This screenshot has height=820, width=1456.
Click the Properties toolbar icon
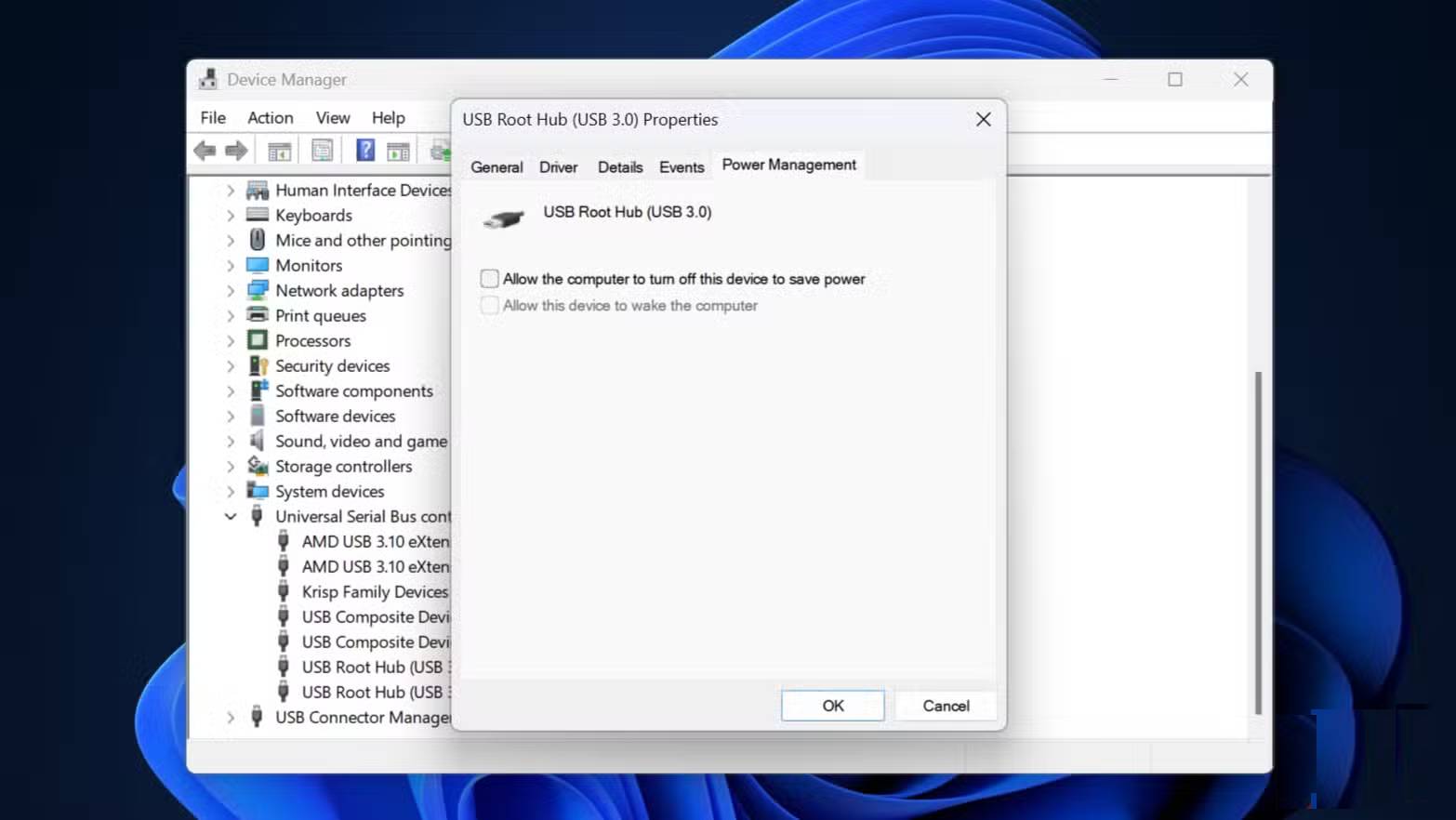(322, 150)
